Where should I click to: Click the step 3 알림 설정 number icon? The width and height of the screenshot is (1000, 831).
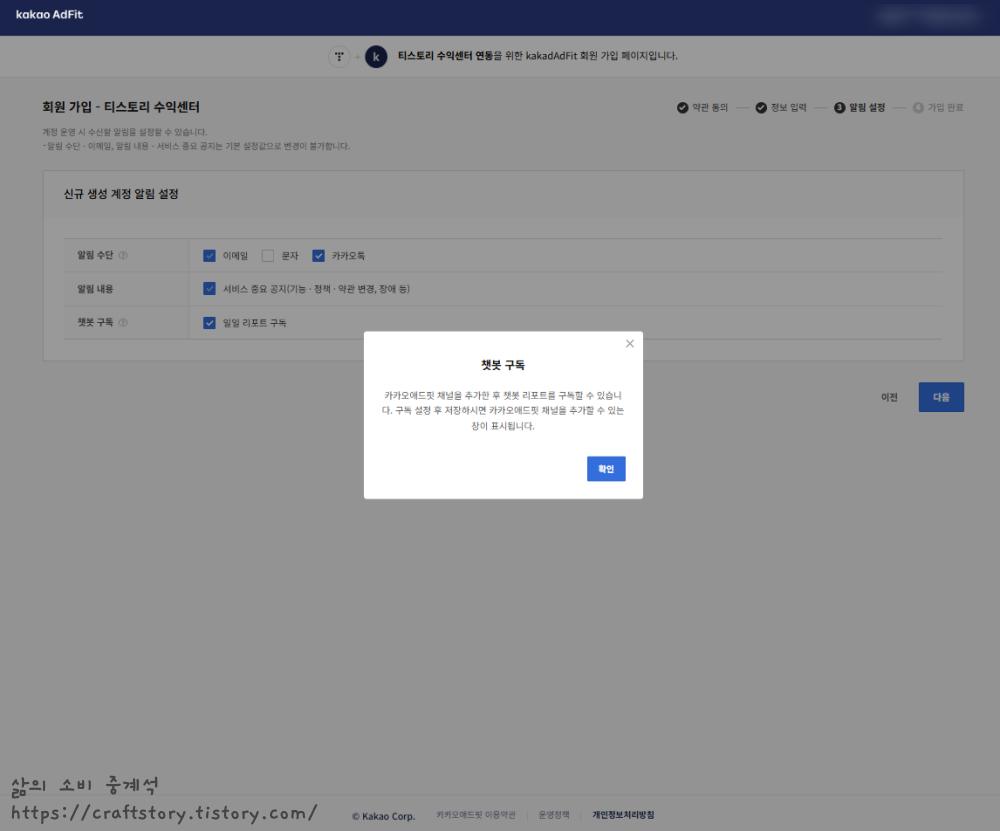coord(839,107)
